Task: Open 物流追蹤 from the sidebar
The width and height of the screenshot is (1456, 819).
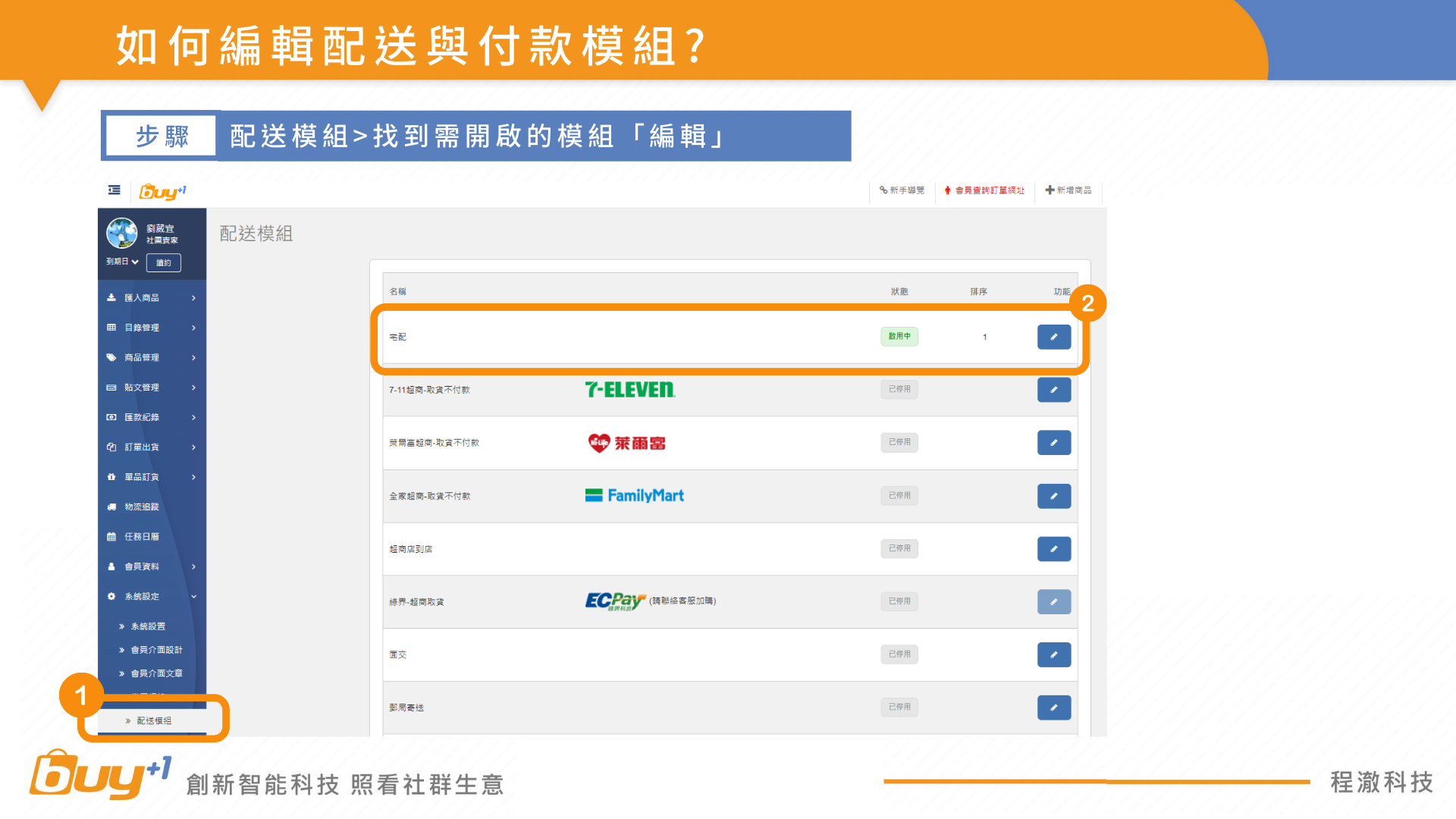Action: pyautogui.click(x=142, y=507)
